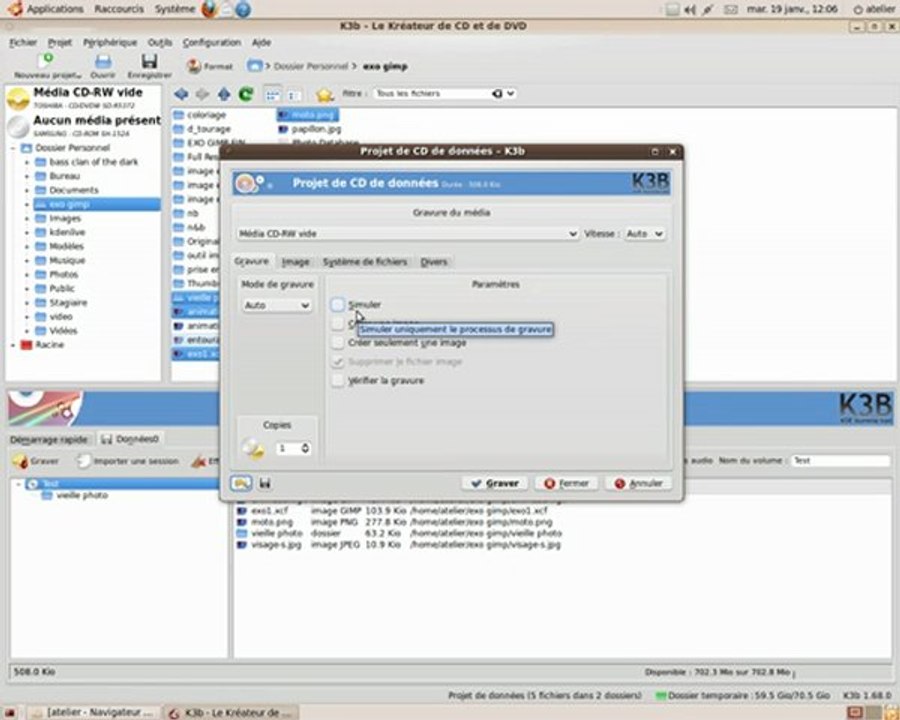Select the Documents folder in tree

coord(73,190)
